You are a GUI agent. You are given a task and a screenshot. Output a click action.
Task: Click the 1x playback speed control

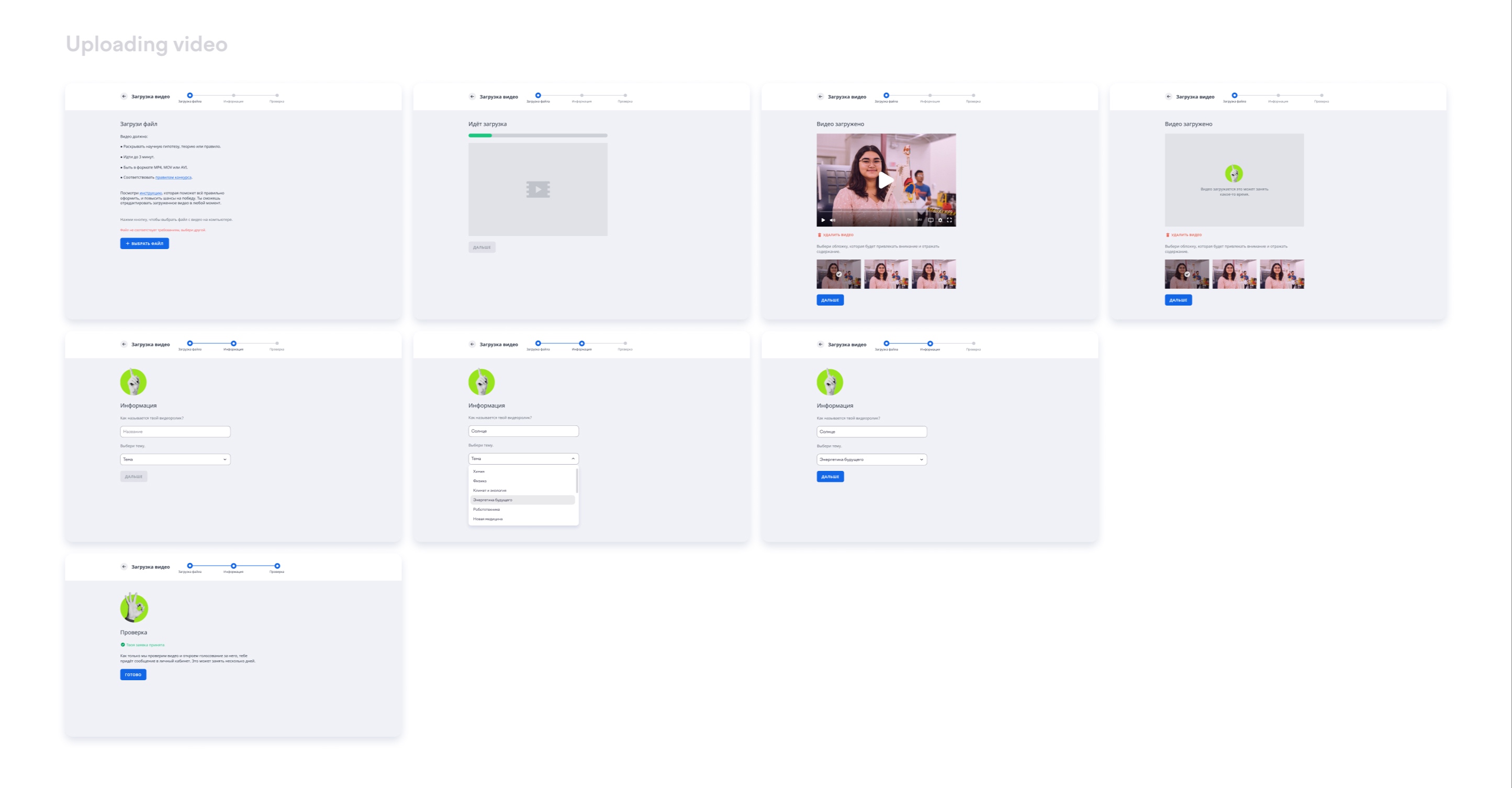tap(909, 220)
